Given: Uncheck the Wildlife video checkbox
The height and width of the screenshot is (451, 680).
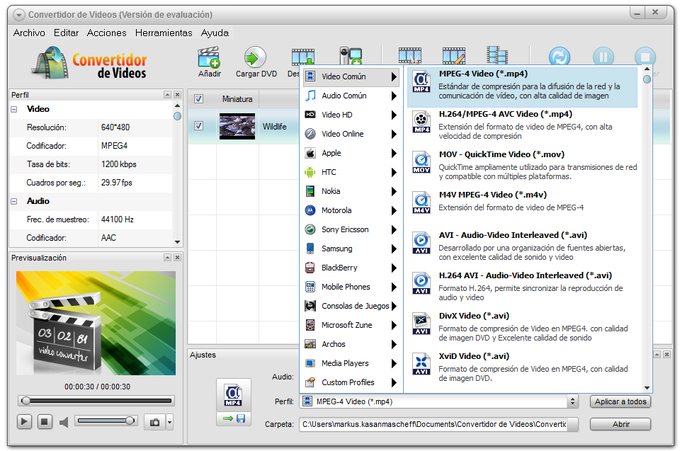Looking at the screenshot, I should tap(199, 126).
